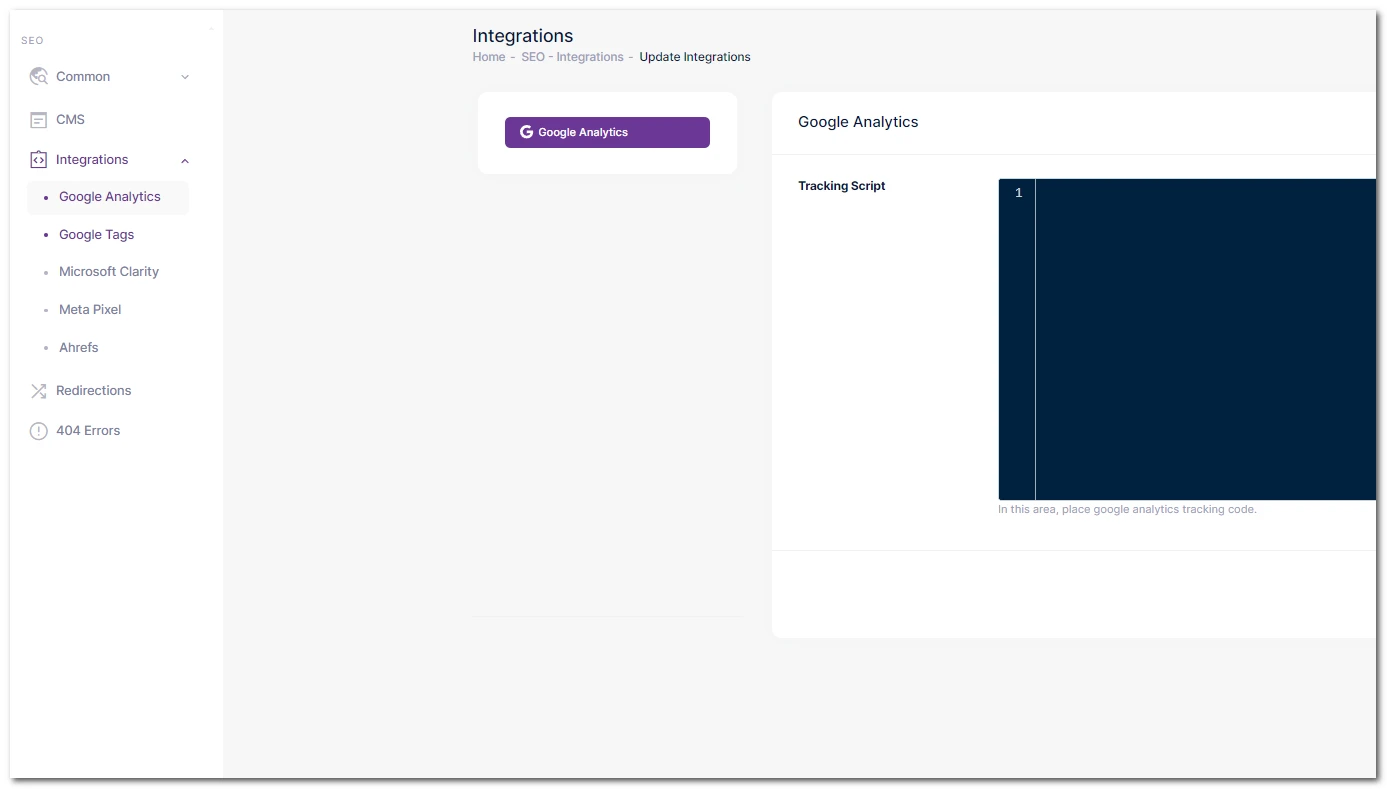The image size is (1387, 789).
Task: Click line number 1 in code editor
Action: pos(1019,193)
